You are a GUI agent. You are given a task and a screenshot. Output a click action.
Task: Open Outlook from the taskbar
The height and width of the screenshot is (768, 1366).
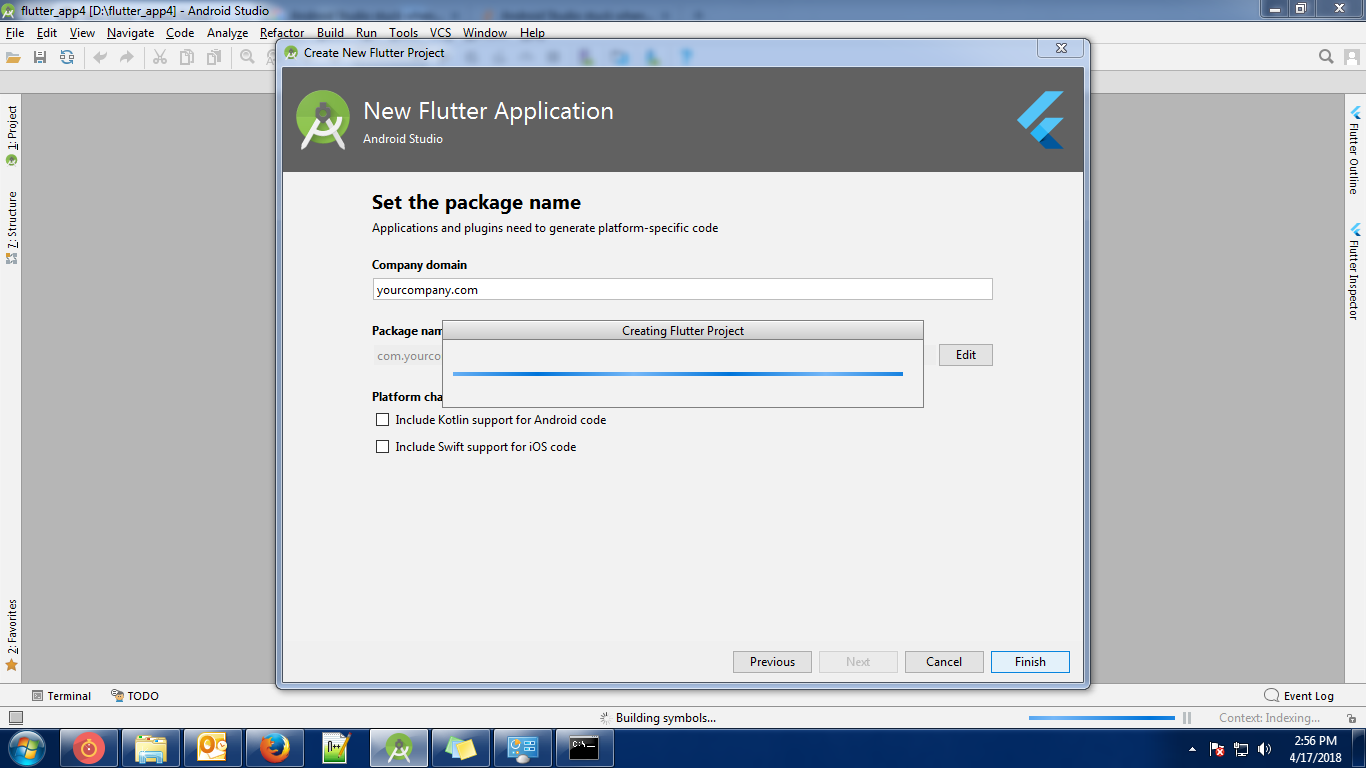click(213, 748)
